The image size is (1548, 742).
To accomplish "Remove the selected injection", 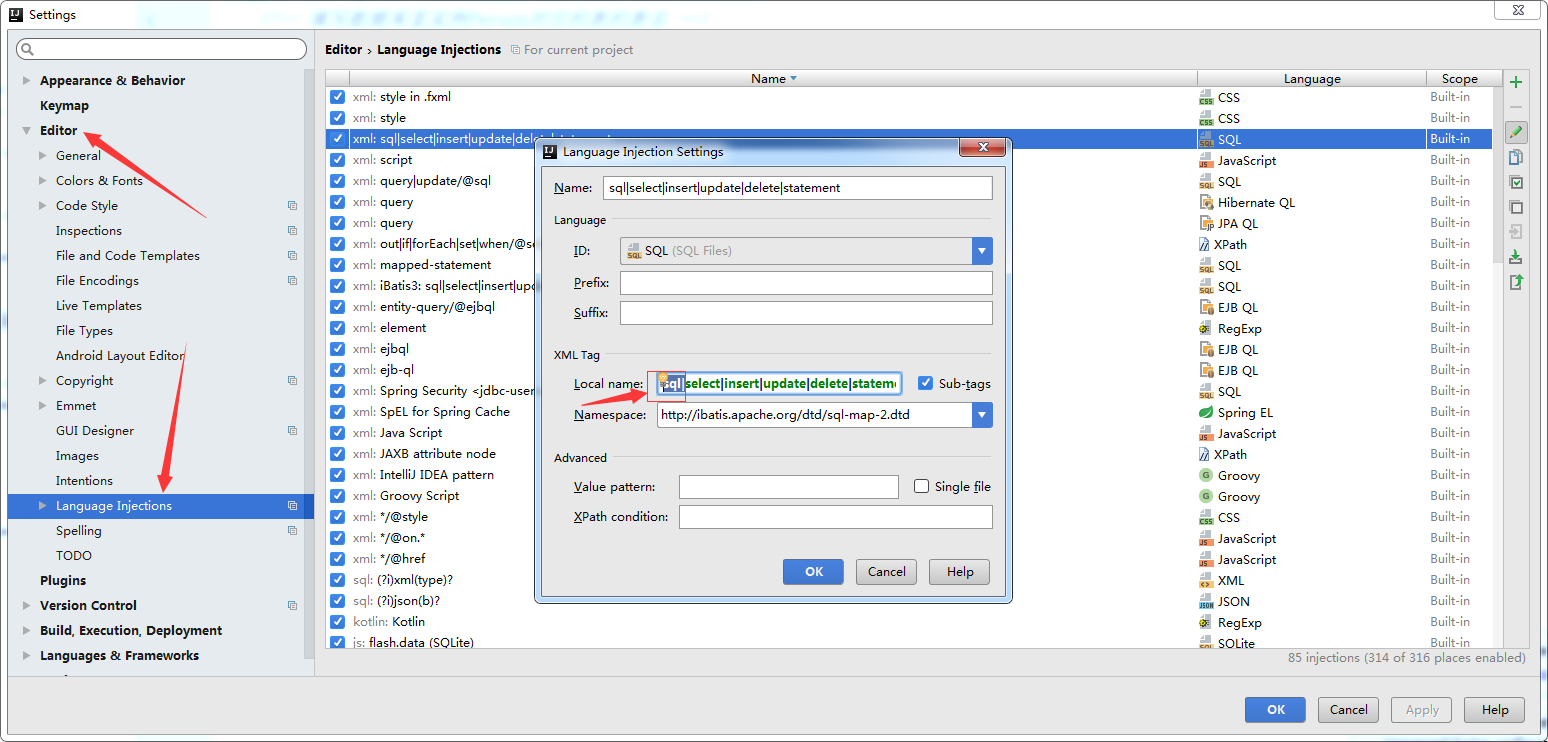I will 1516,107.
